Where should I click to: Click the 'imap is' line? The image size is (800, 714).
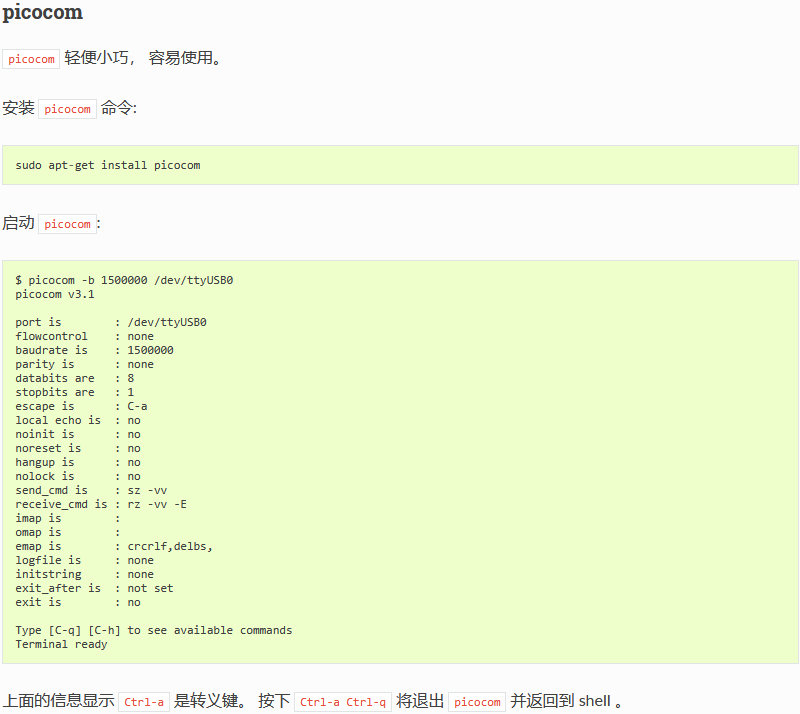click(67, 519)
